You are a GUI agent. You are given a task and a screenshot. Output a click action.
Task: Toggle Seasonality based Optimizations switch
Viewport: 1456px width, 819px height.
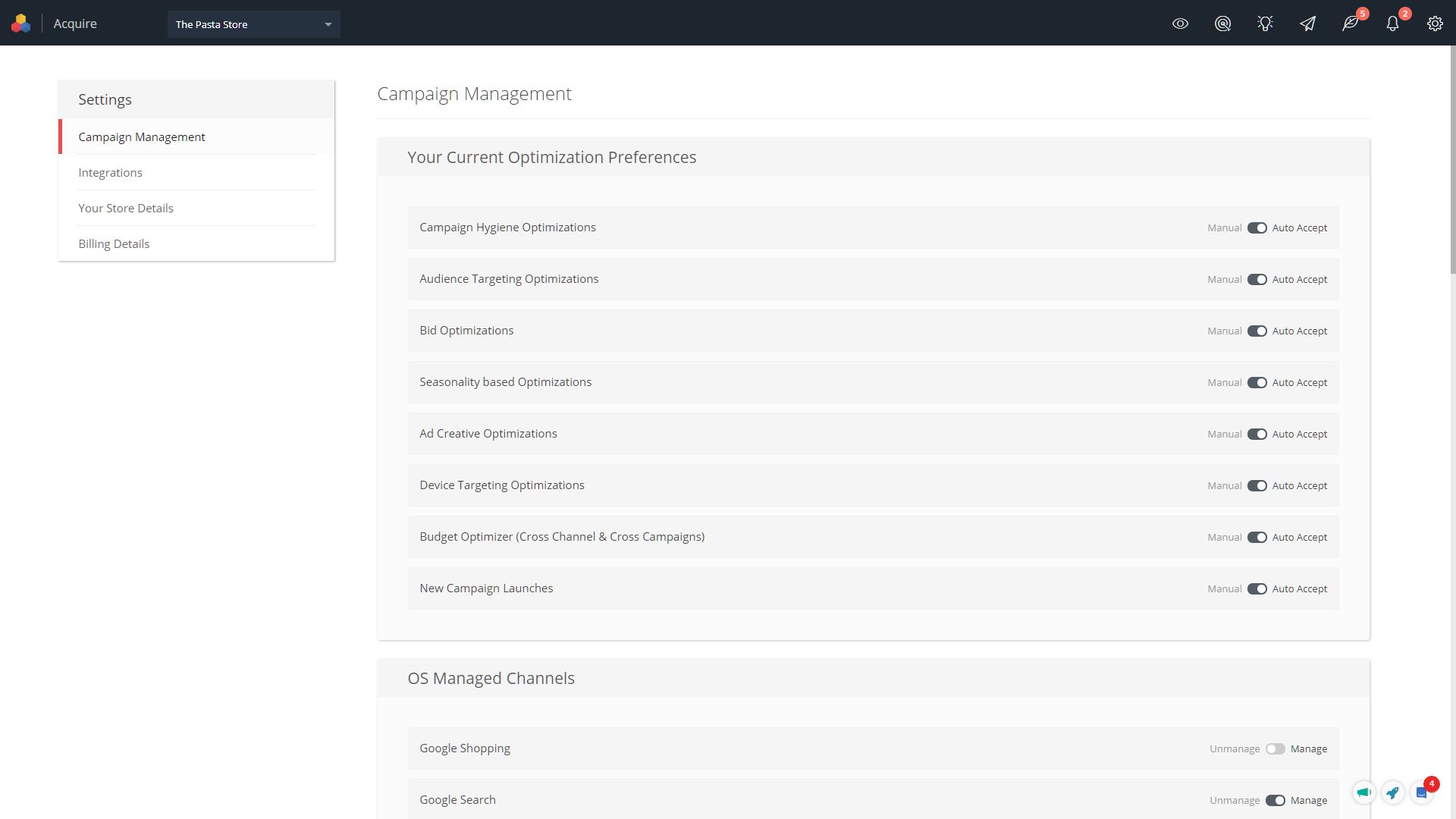1257,383
